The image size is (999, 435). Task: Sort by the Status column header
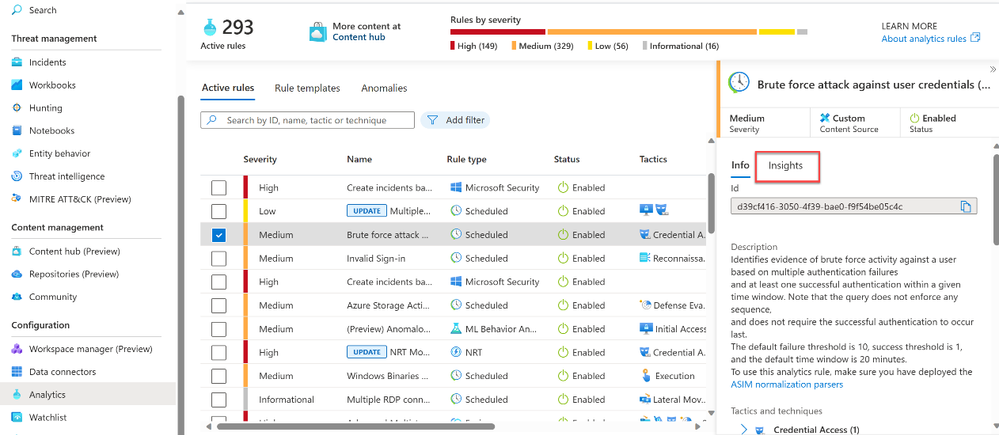click(566, 159)
